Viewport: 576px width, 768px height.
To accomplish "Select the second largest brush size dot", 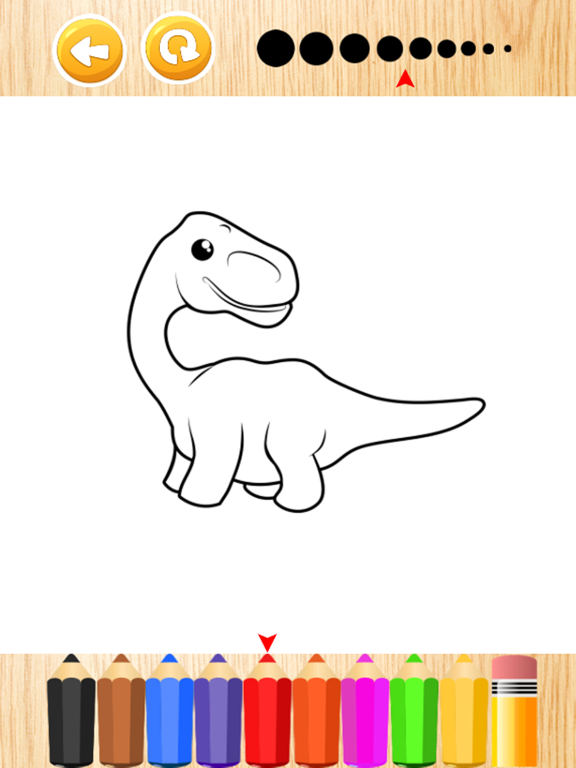I will [316, 48].
